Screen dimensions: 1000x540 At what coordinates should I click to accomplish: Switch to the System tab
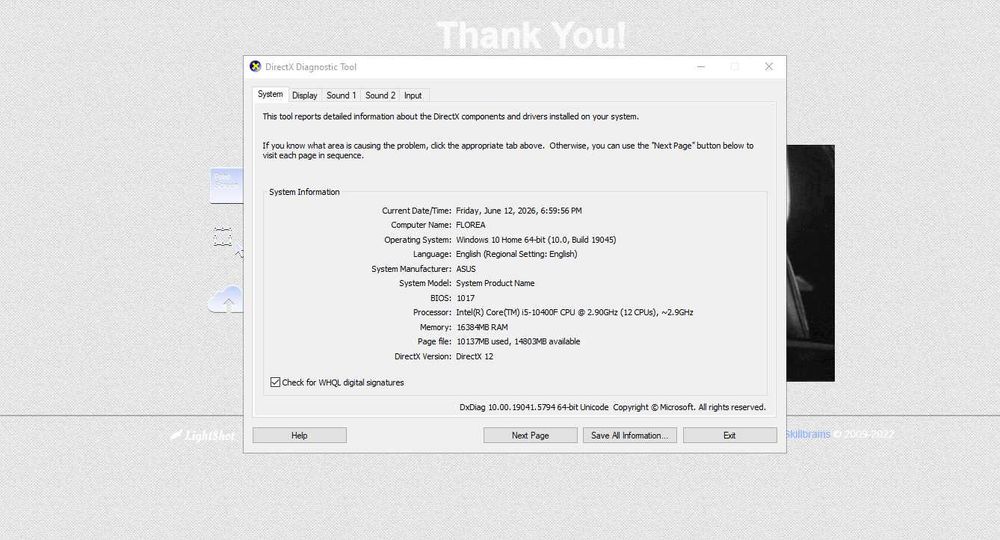(x=270, y=94)
